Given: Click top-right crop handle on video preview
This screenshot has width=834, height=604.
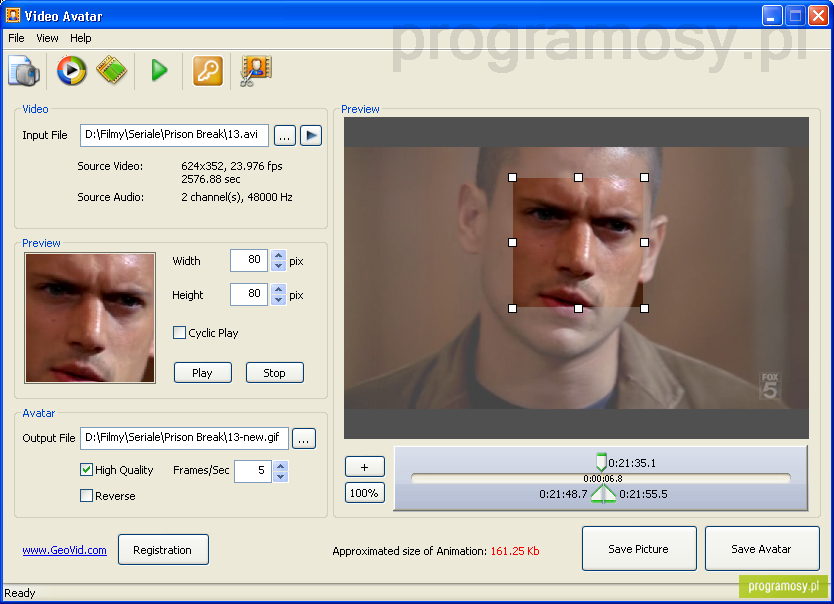Looking at the screenshot, I should click(x=644, y=178).
